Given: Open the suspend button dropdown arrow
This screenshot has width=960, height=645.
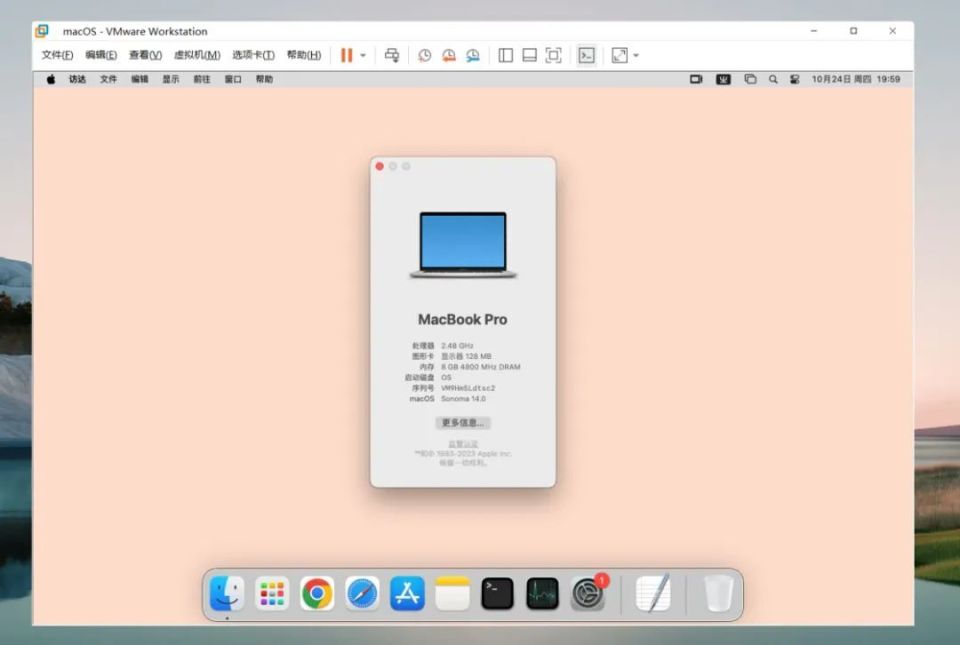Looking at the screenshot, I should click(361, 55).
